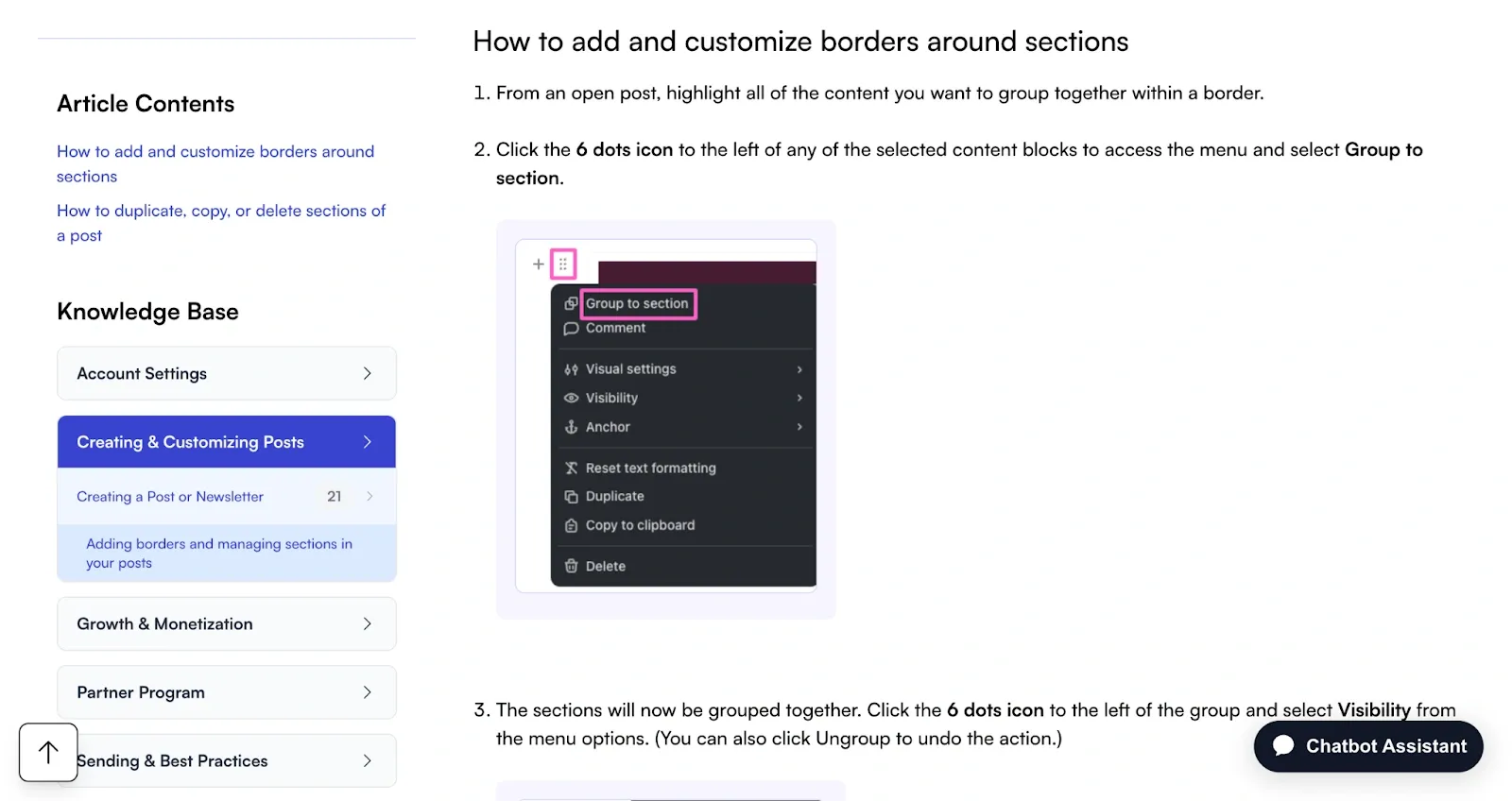This screenshot has height=801, width=1512.
Task: Click the chat bubble icon in Chatbot Assistant
Action: (1283, 746)
